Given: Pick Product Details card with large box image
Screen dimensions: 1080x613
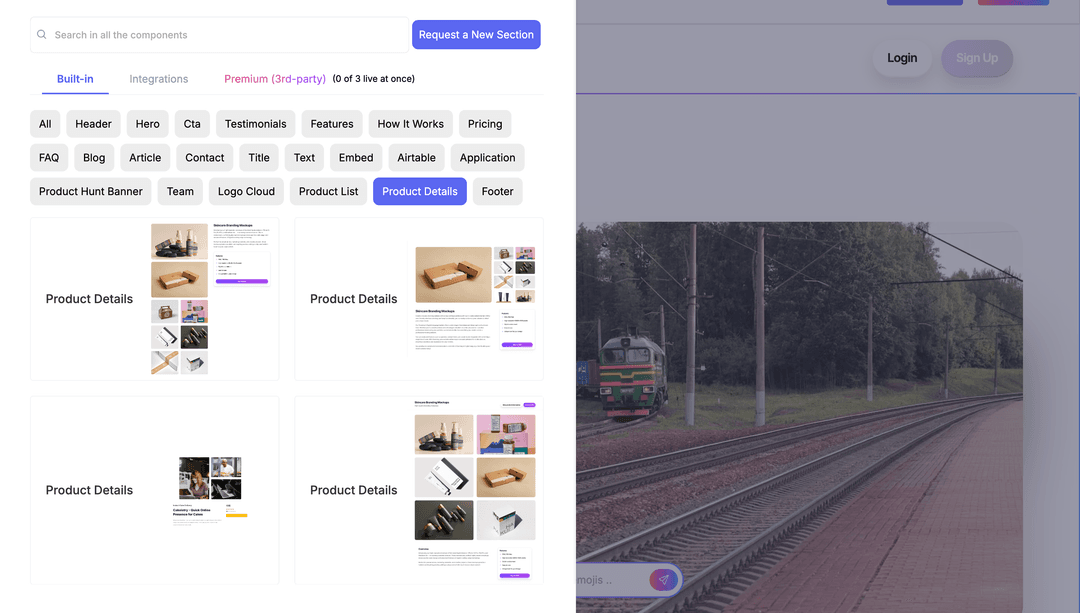Looking at the screenshot, I should (x=419, y=299).
